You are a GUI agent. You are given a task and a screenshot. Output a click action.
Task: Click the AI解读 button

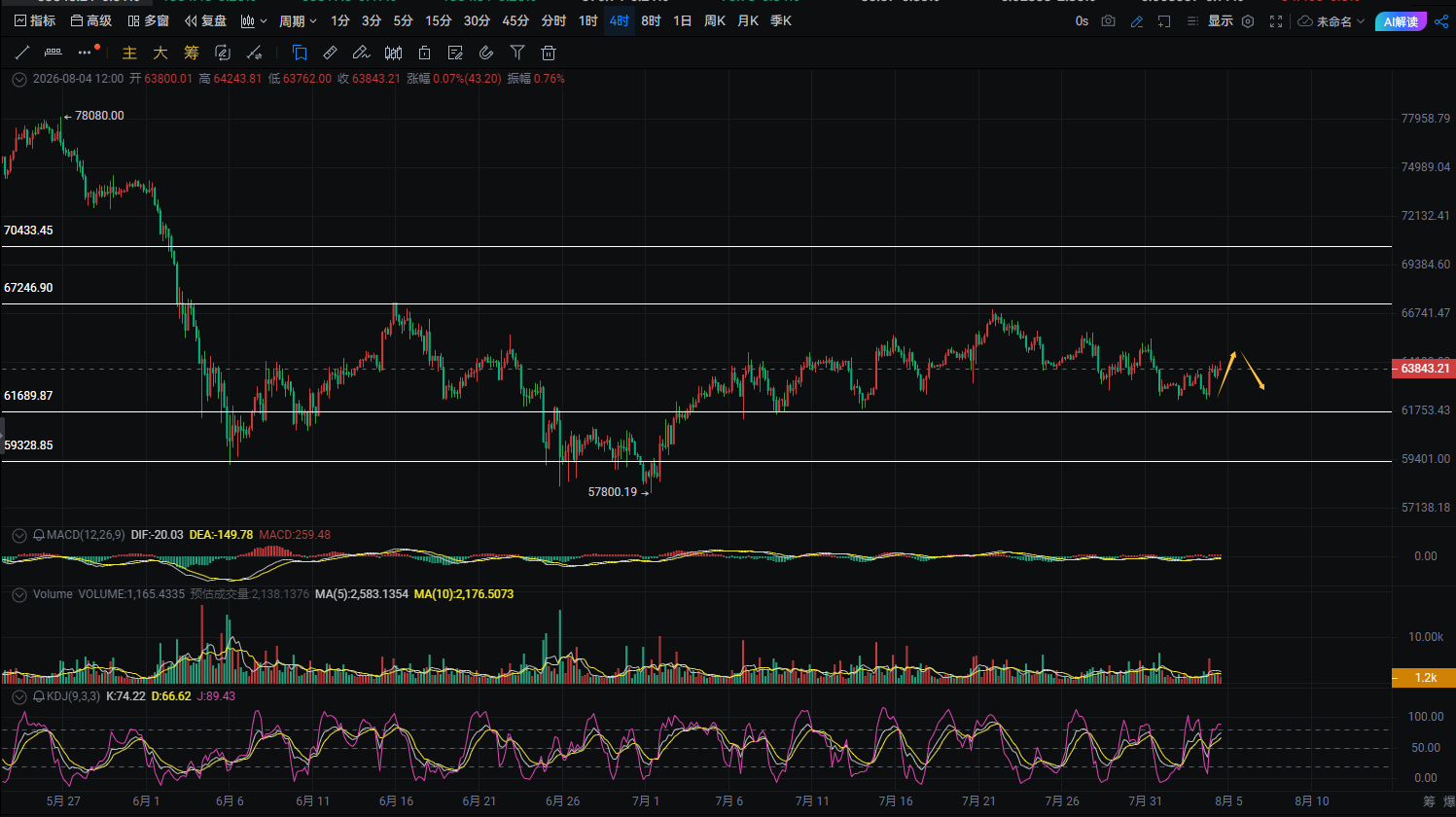tap(1401, 21)
